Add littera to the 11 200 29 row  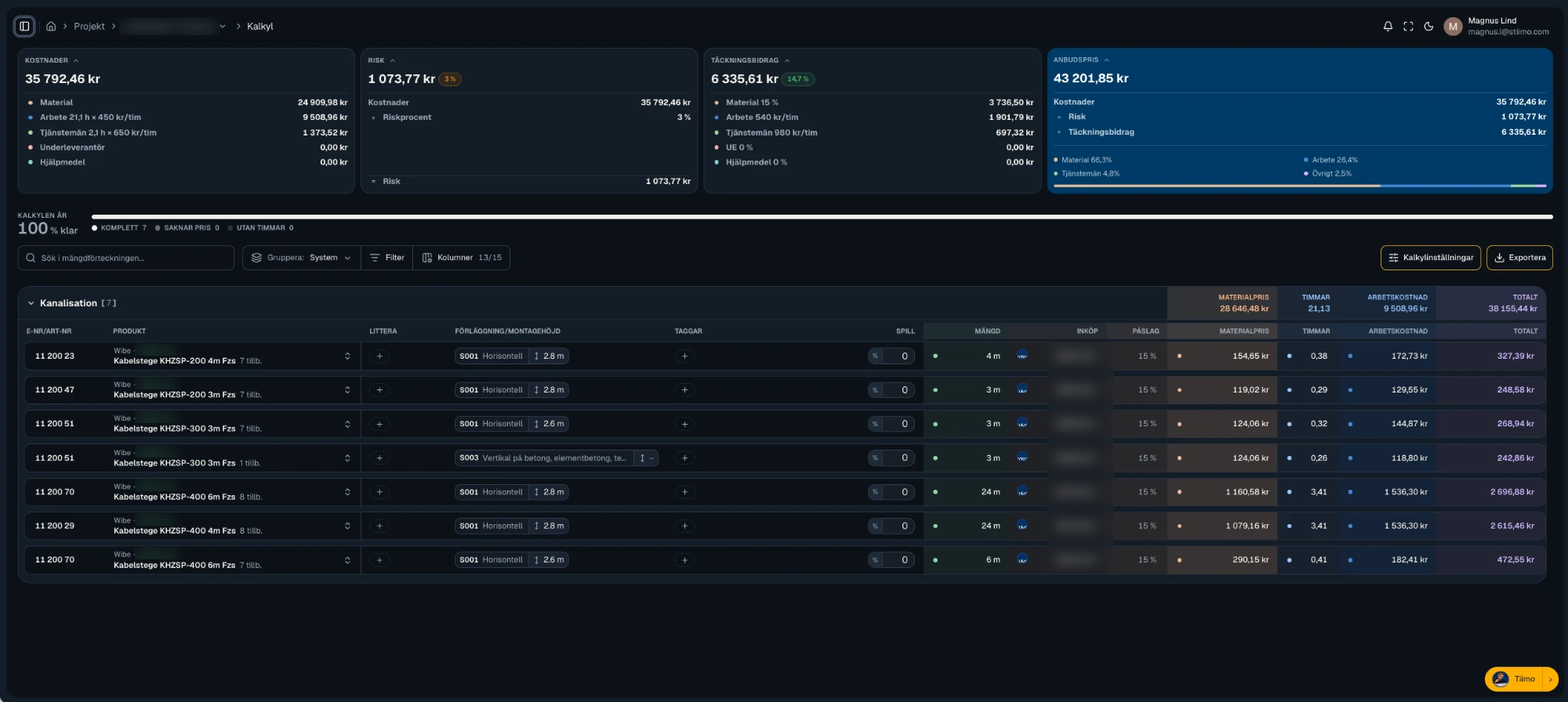coord(379,526)
